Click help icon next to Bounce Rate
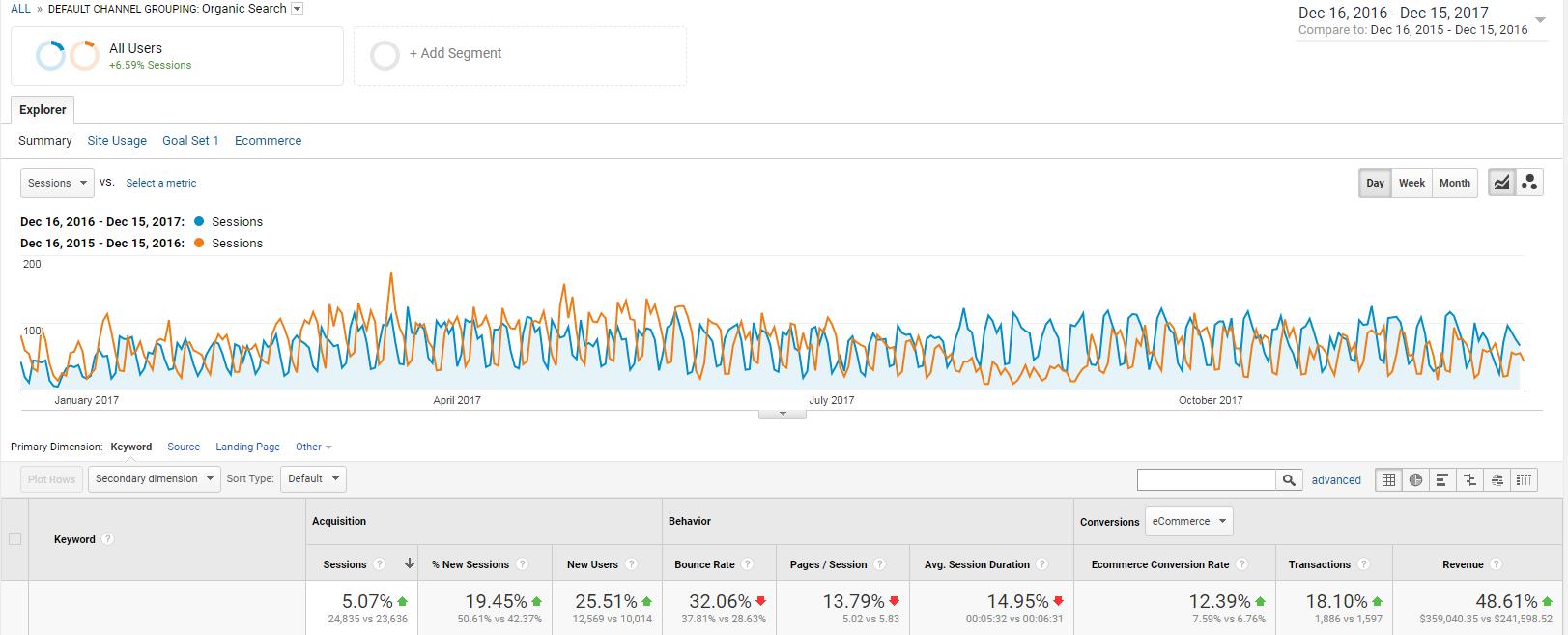Viewport: 1568px width, 635px height. point(748,564)
